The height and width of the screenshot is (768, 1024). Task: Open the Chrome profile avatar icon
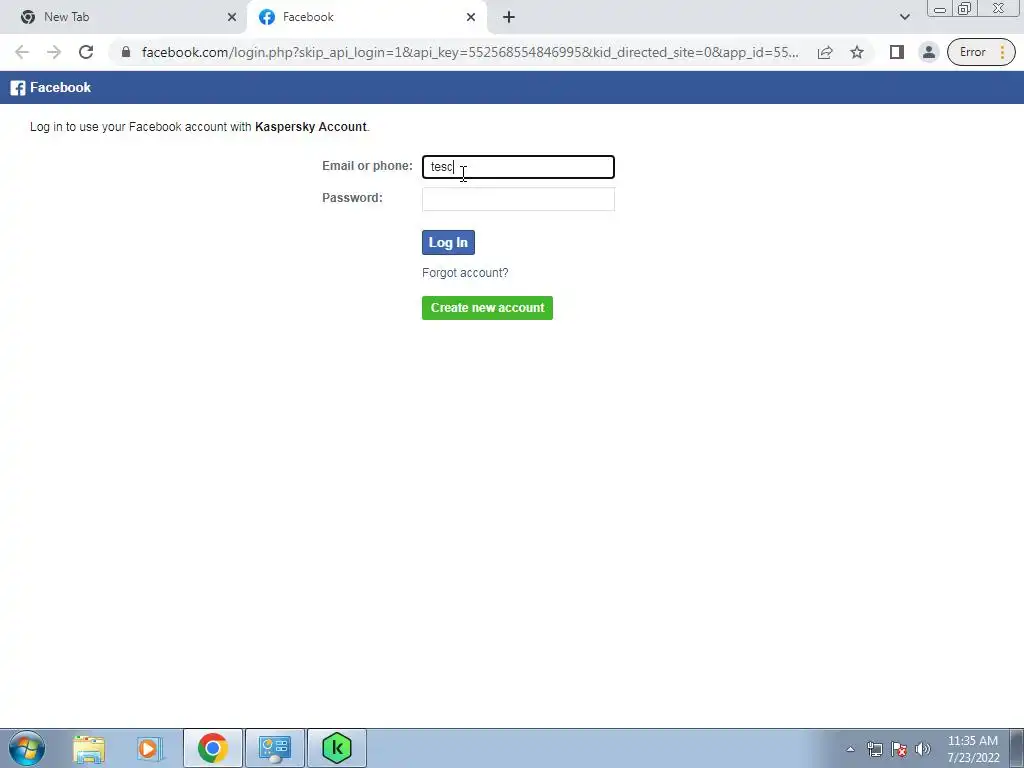pos(928,52)
